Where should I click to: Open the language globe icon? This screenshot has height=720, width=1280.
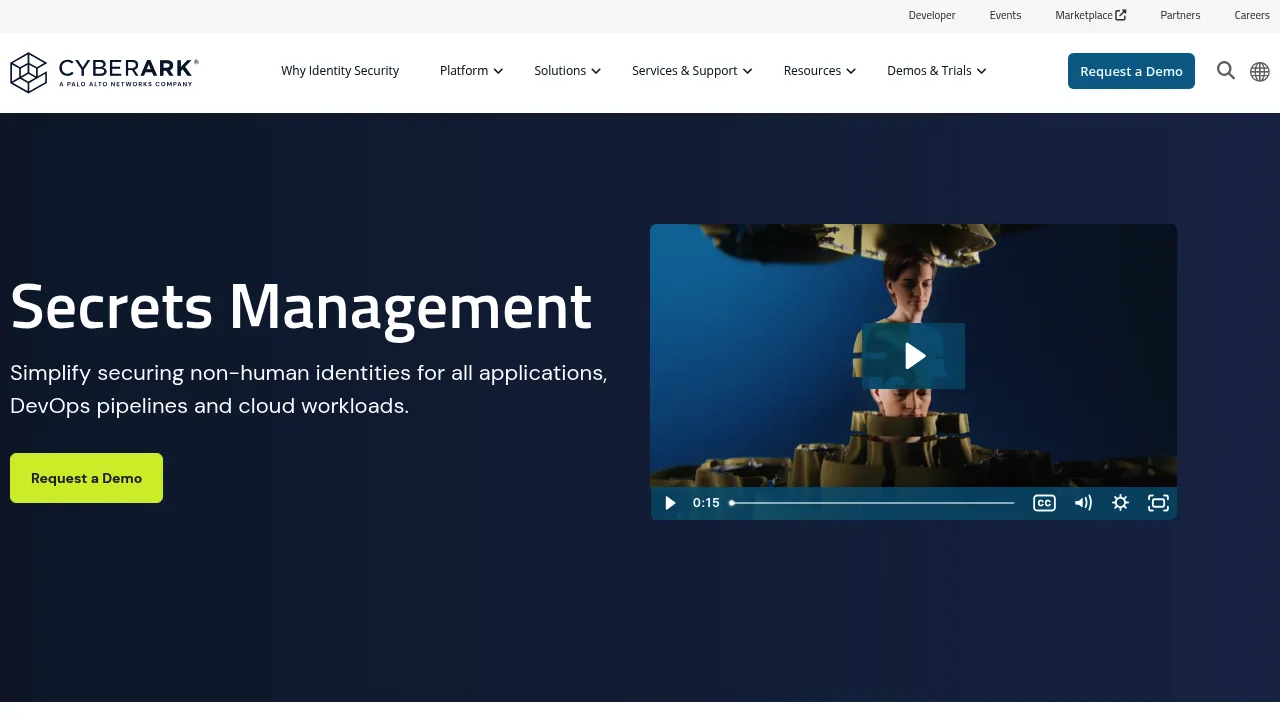click(x=1260, y=72)
